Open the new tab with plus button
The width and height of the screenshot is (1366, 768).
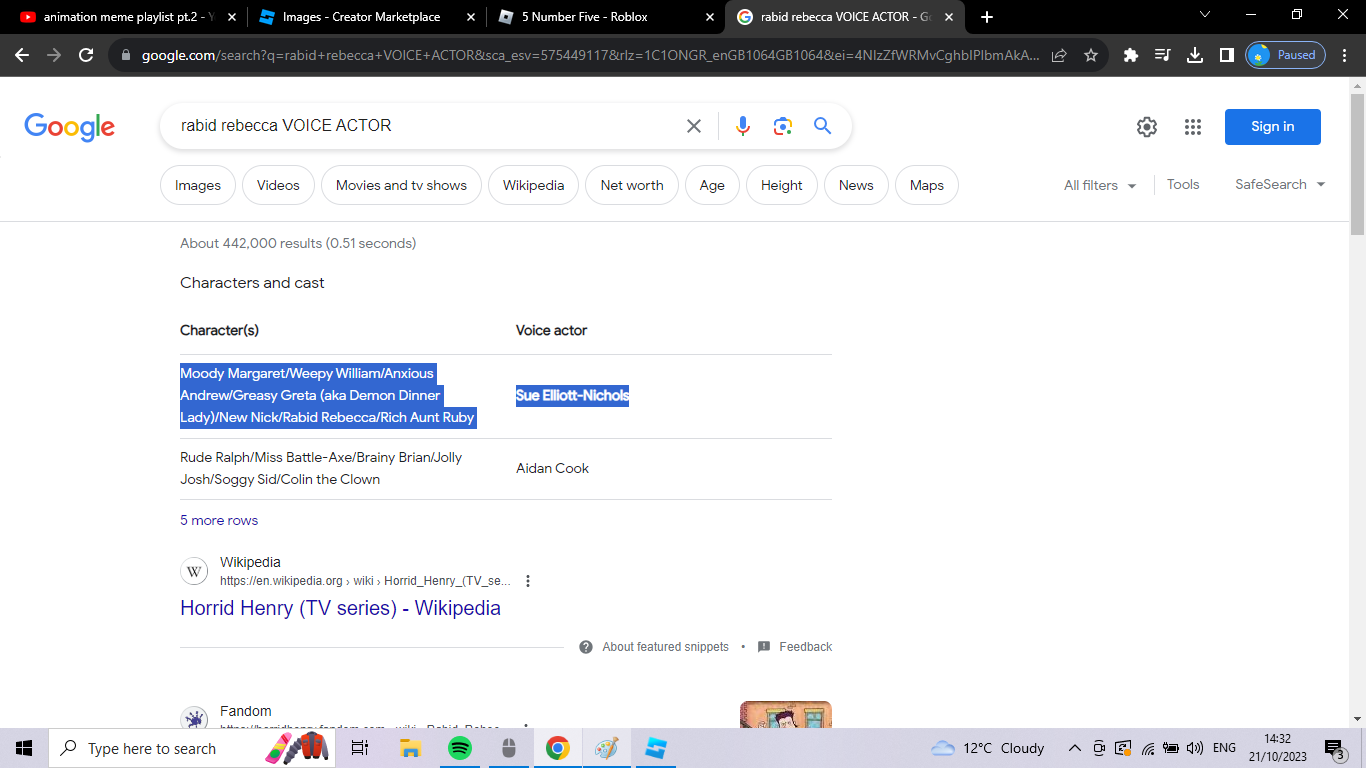click(x=987, y=17)
